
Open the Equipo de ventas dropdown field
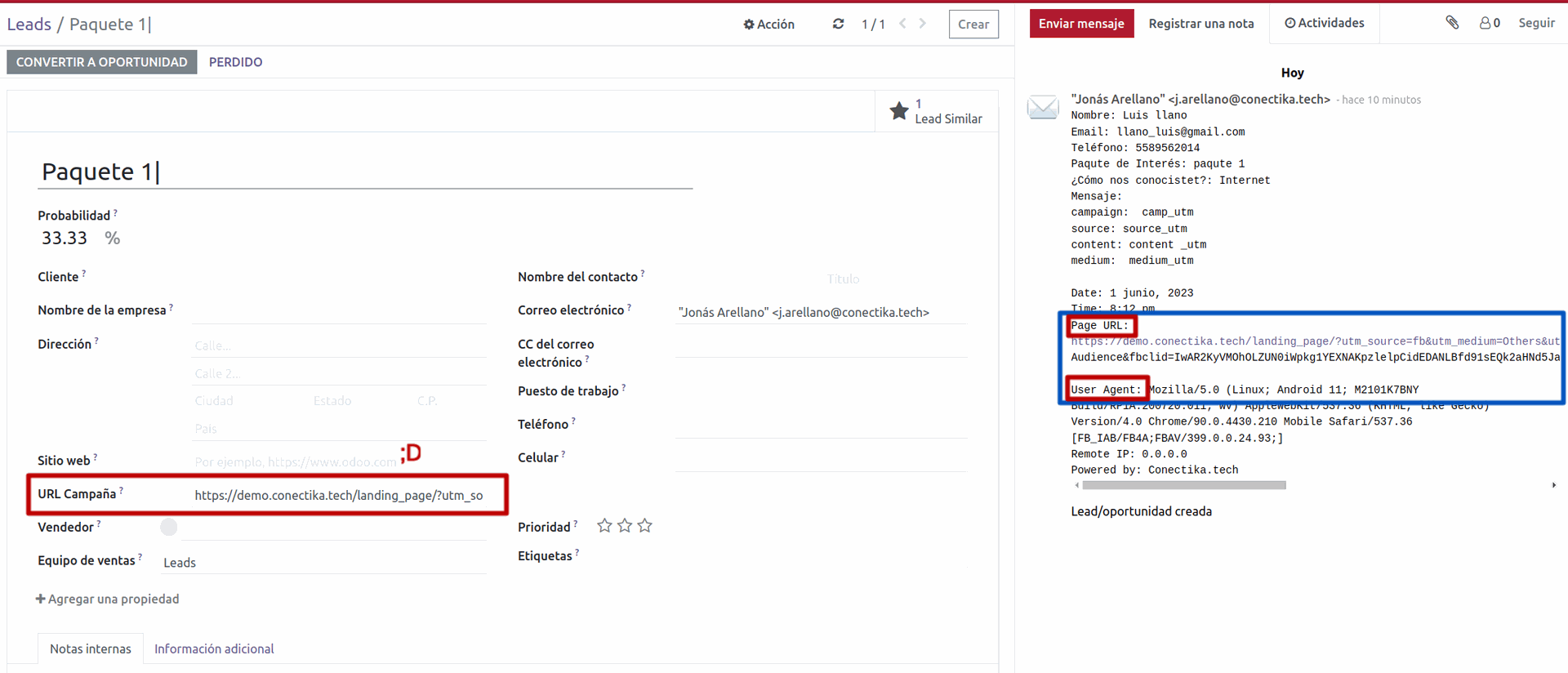323,563
